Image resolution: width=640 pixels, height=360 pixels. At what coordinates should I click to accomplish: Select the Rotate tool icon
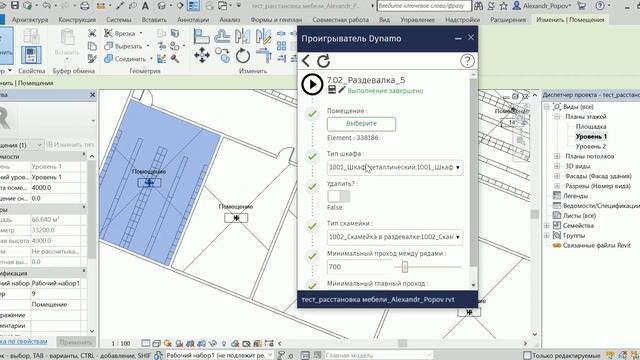coord(243,56)
